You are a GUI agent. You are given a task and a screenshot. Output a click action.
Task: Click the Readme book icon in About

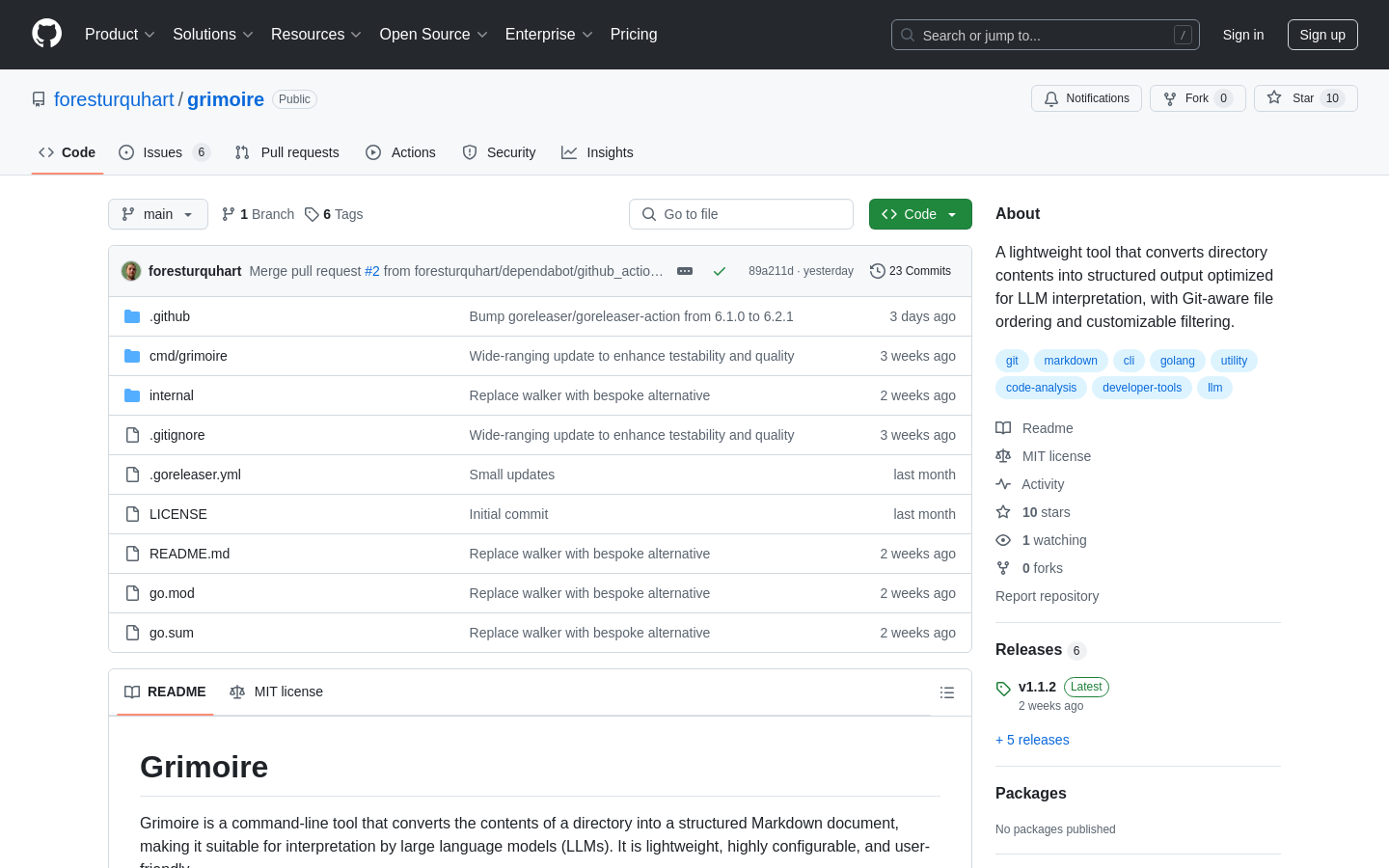1003,428
